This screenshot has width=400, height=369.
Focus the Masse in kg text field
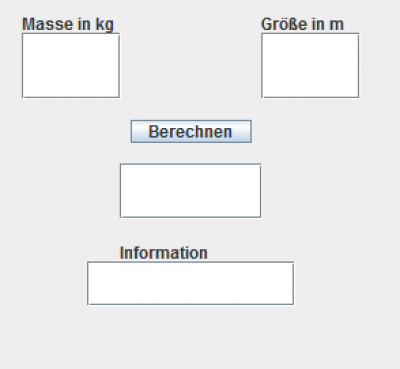click(x=71, y=66)
